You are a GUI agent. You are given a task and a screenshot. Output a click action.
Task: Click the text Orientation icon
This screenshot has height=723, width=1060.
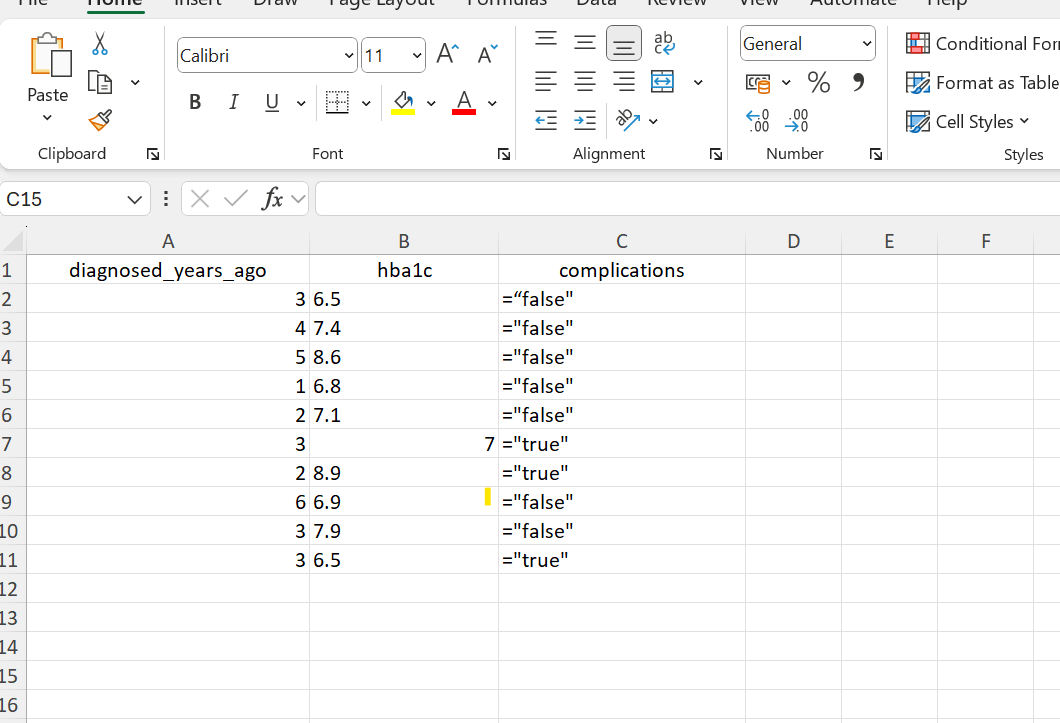click(628, 120)
